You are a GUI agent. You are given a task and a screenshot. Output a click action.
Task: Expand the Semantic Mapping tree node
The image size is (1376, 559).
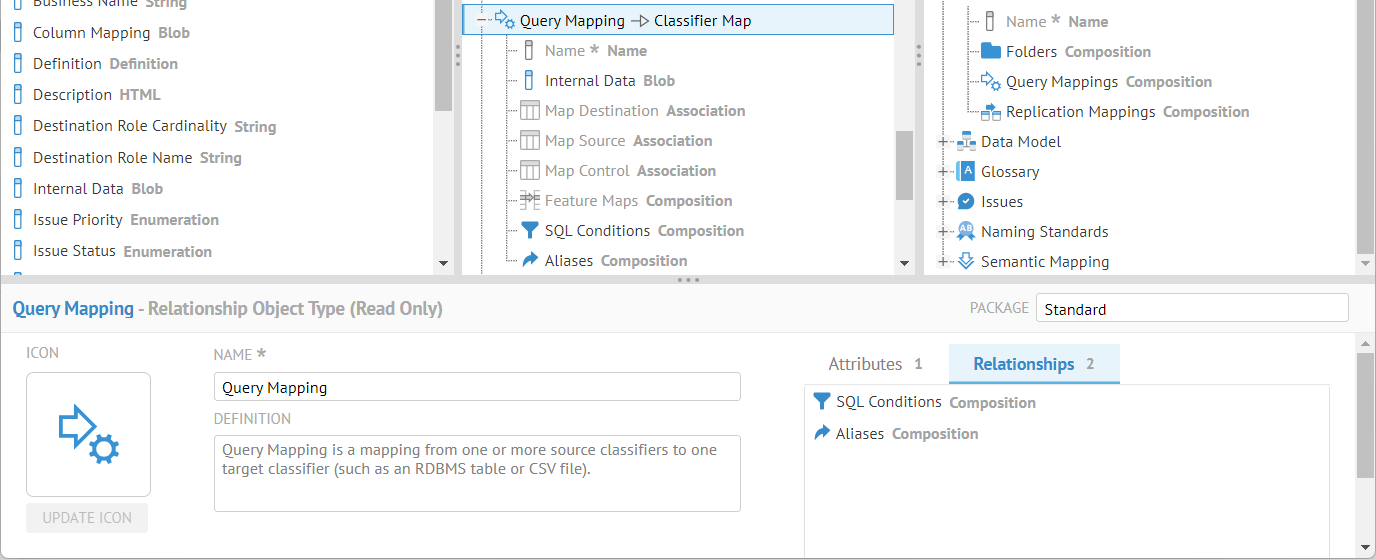[942, 262]
